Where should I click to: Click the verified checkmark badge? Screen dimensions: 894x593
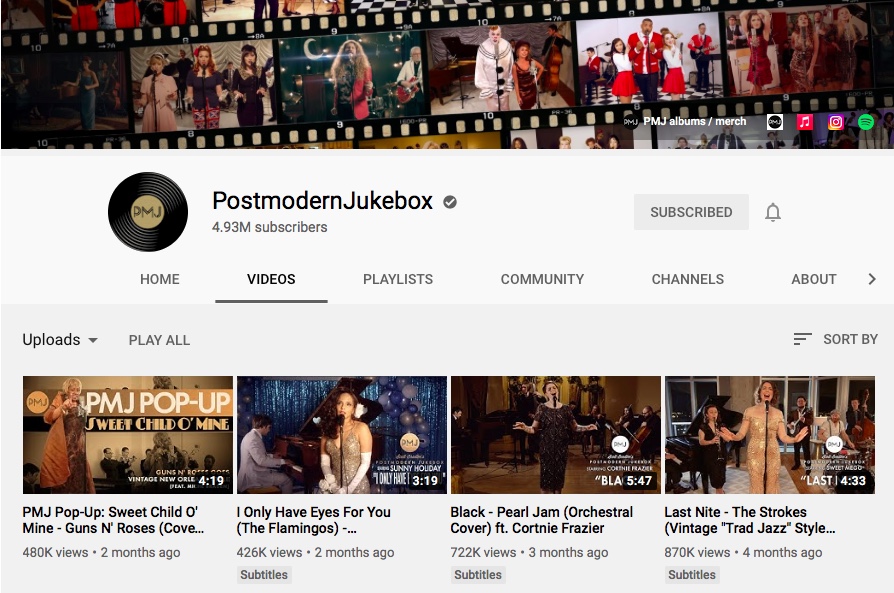[450, 202]
